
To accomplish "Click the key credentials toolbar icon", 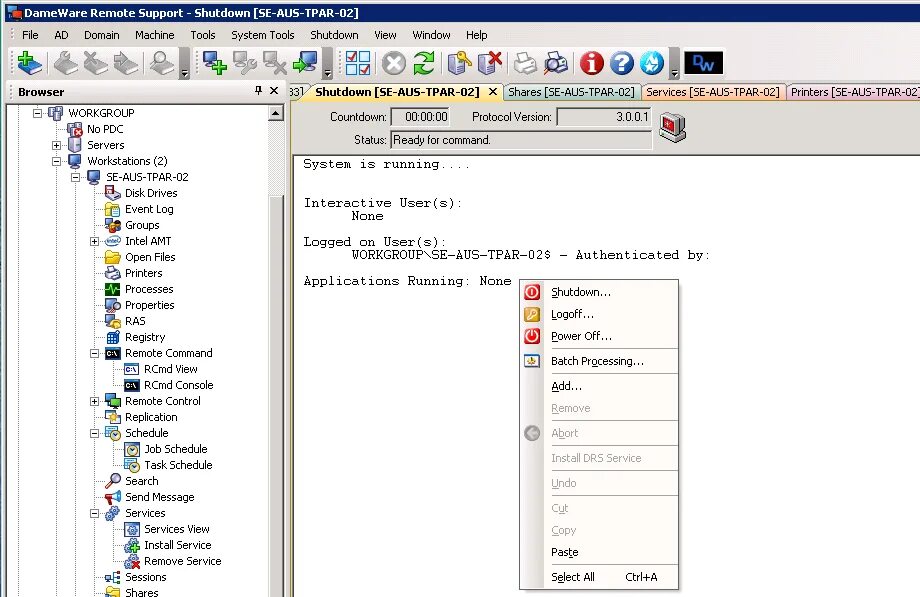I will (459, 63).
